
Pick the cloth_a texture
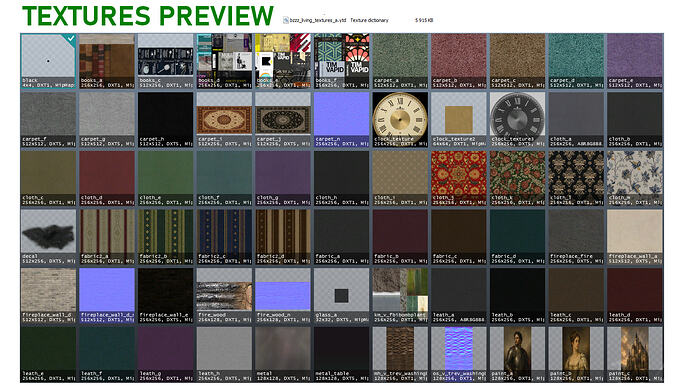pos(576,120)
